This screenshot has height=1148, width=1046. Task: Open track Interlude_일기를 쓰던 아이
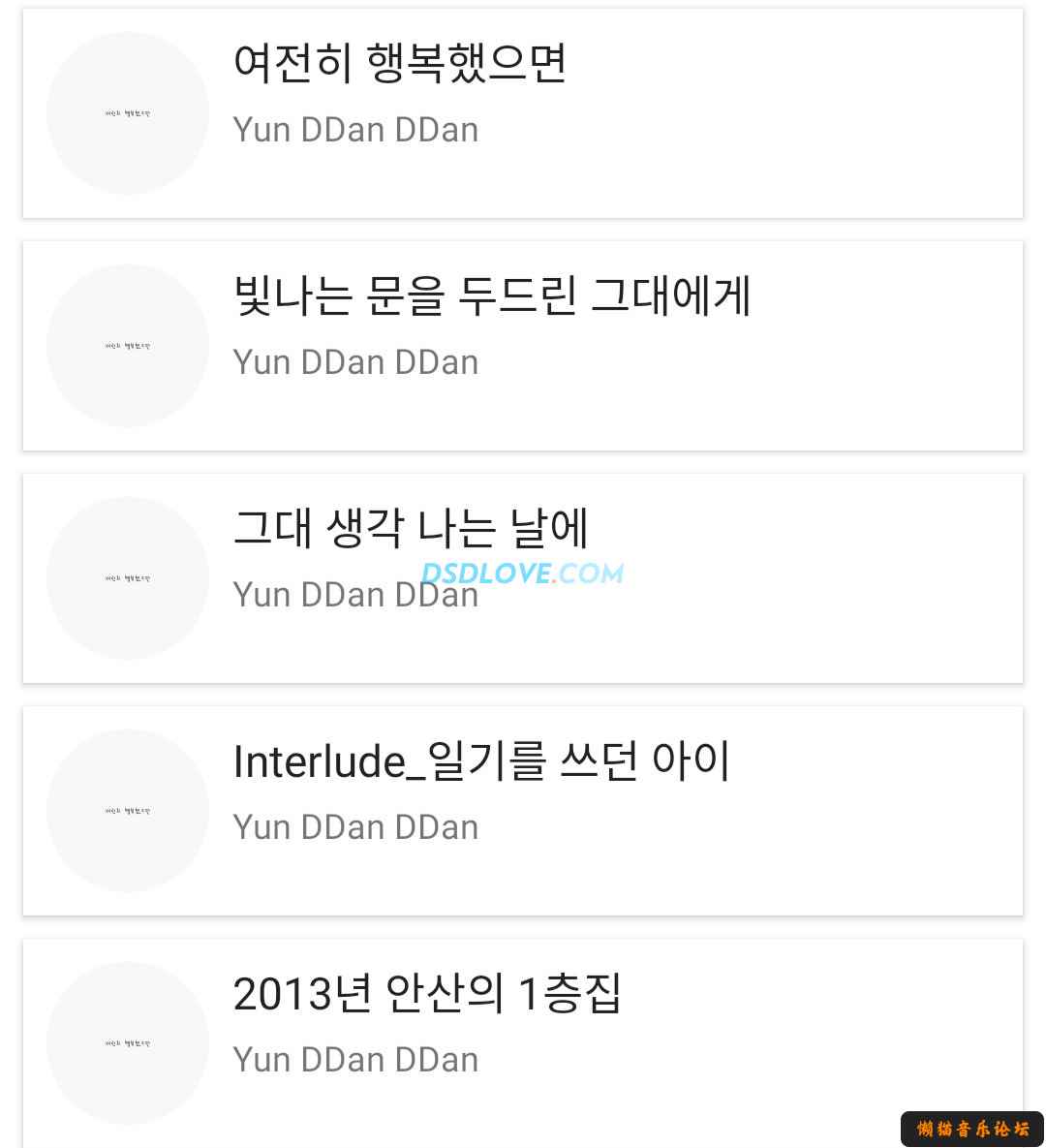click(481, 760)
